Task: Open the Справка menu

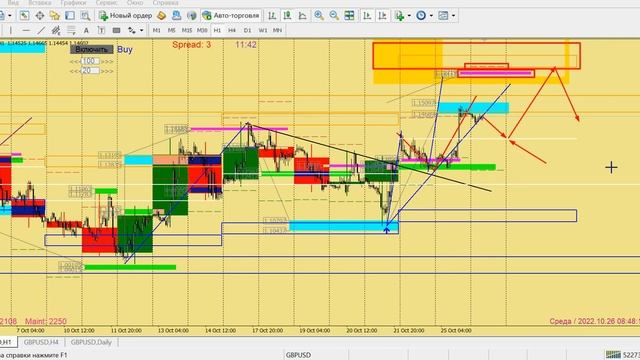Action: [165, 2]
